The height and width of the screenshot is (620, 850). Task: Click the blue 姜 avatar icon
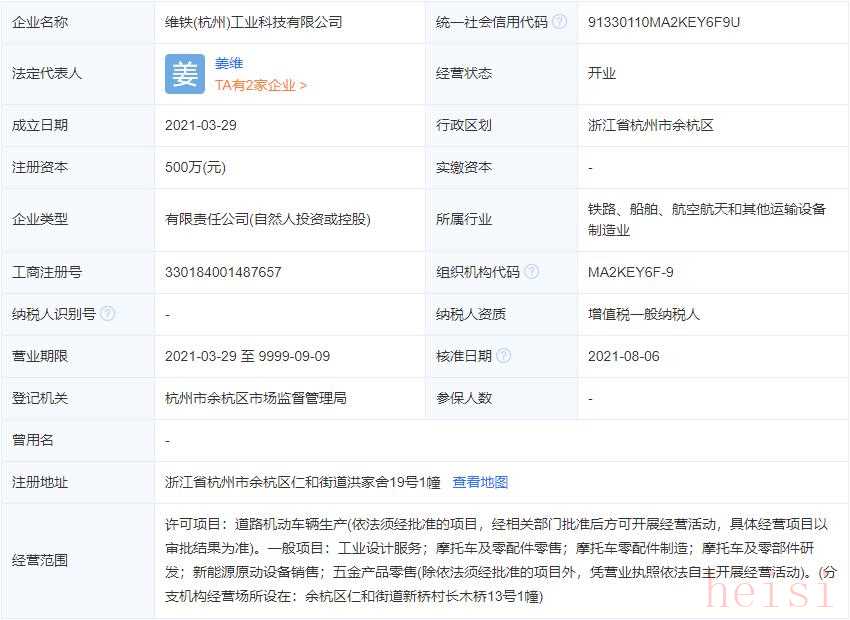pos(185,74)
